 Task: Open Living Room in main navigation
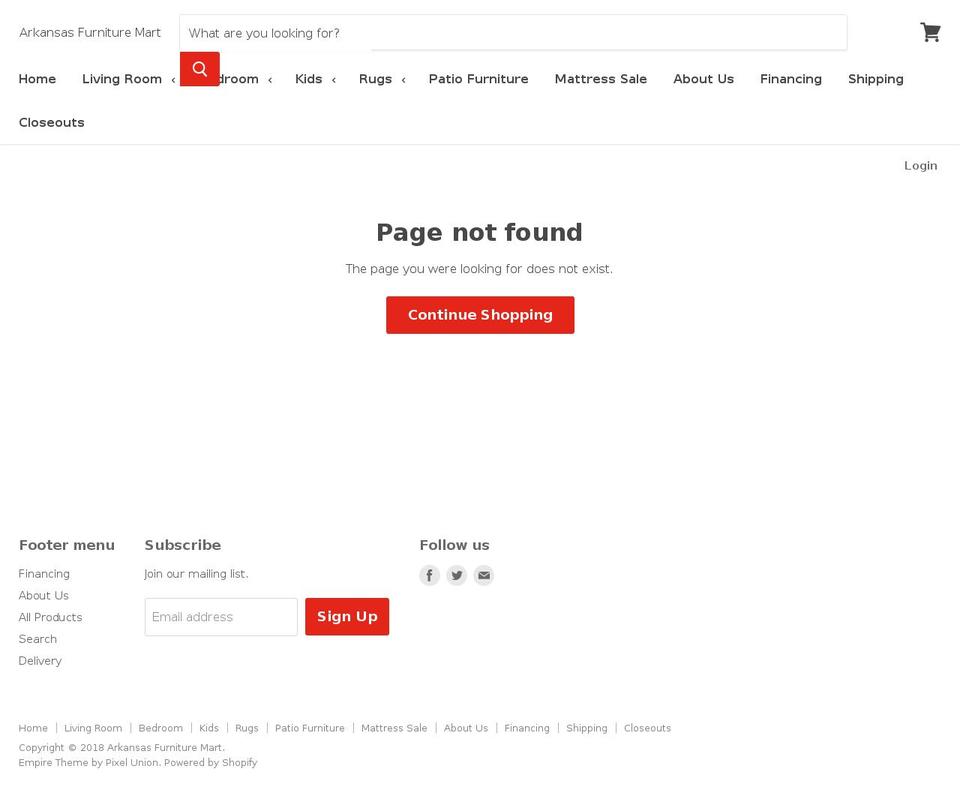tap(122, 79)
